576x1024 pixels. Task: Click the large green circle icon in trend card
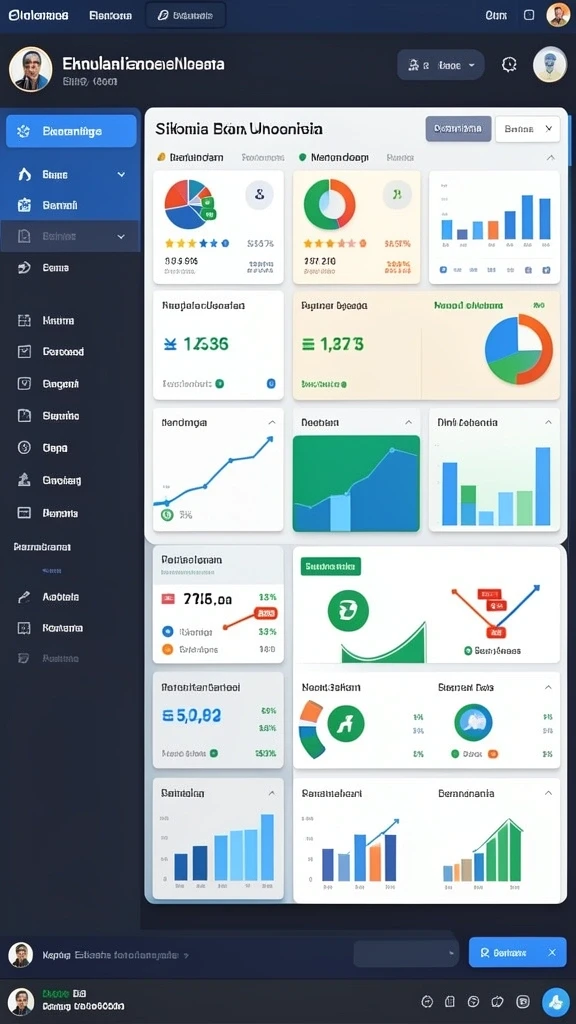coord(348,611)
